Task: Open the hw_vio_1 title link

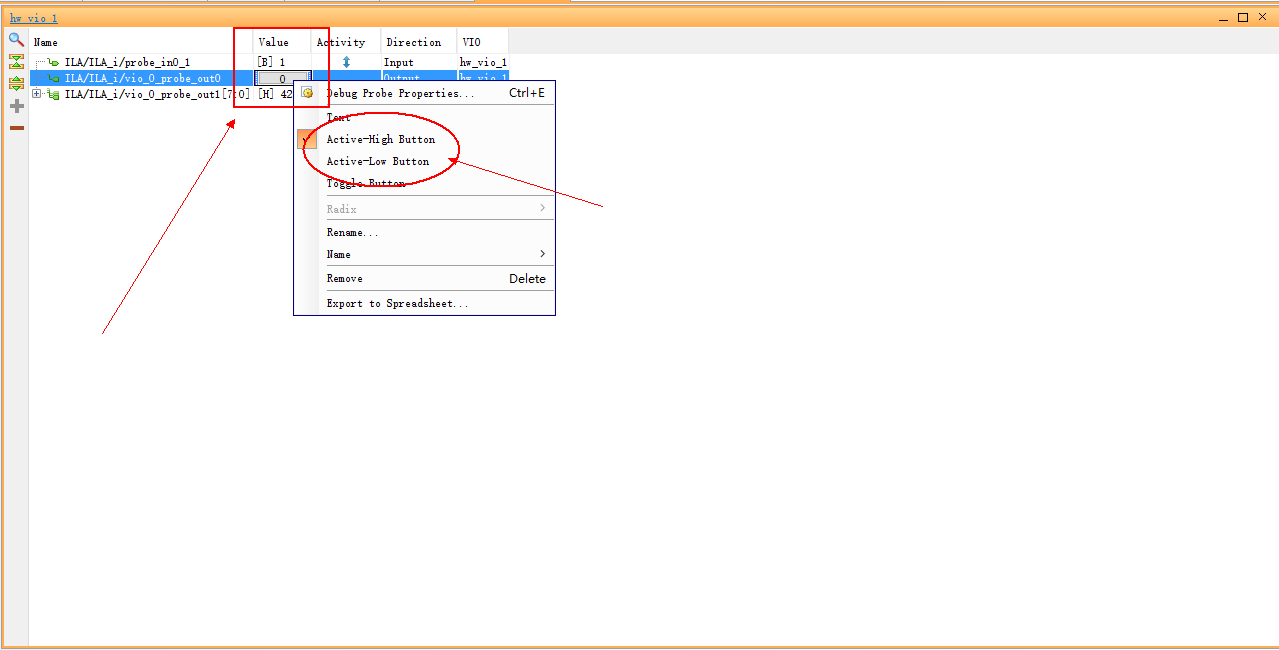Action: click(x=34, y=18)
